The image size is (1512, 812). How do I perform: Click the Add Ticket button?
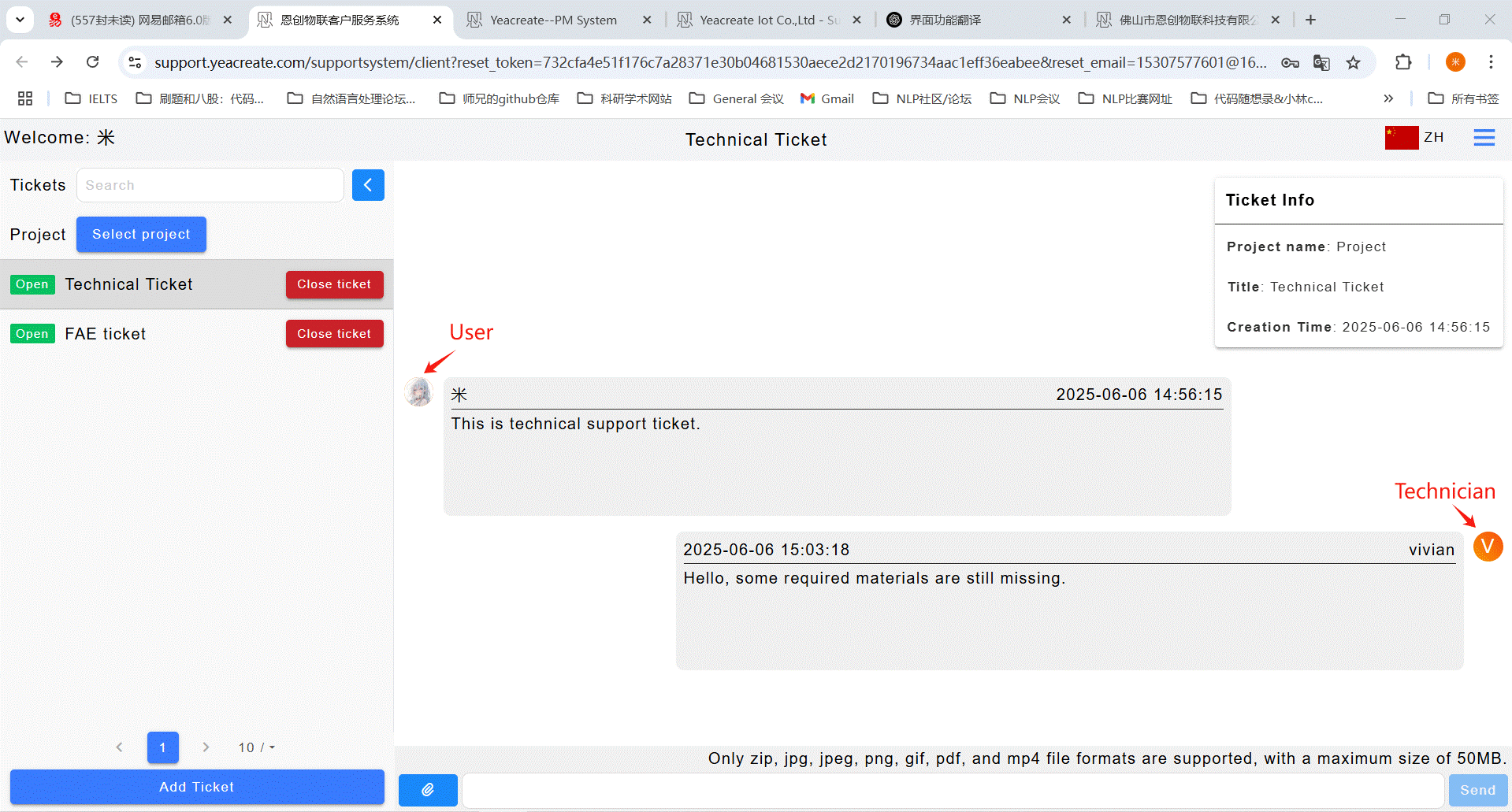197,787
